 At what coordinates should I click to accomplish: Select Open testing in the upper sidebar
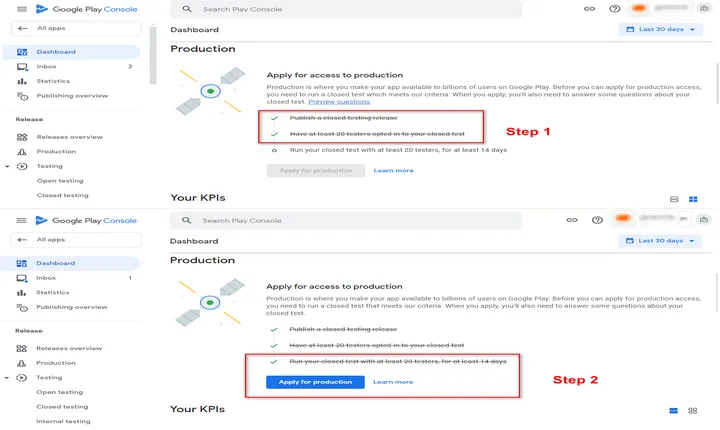[60, 181]
